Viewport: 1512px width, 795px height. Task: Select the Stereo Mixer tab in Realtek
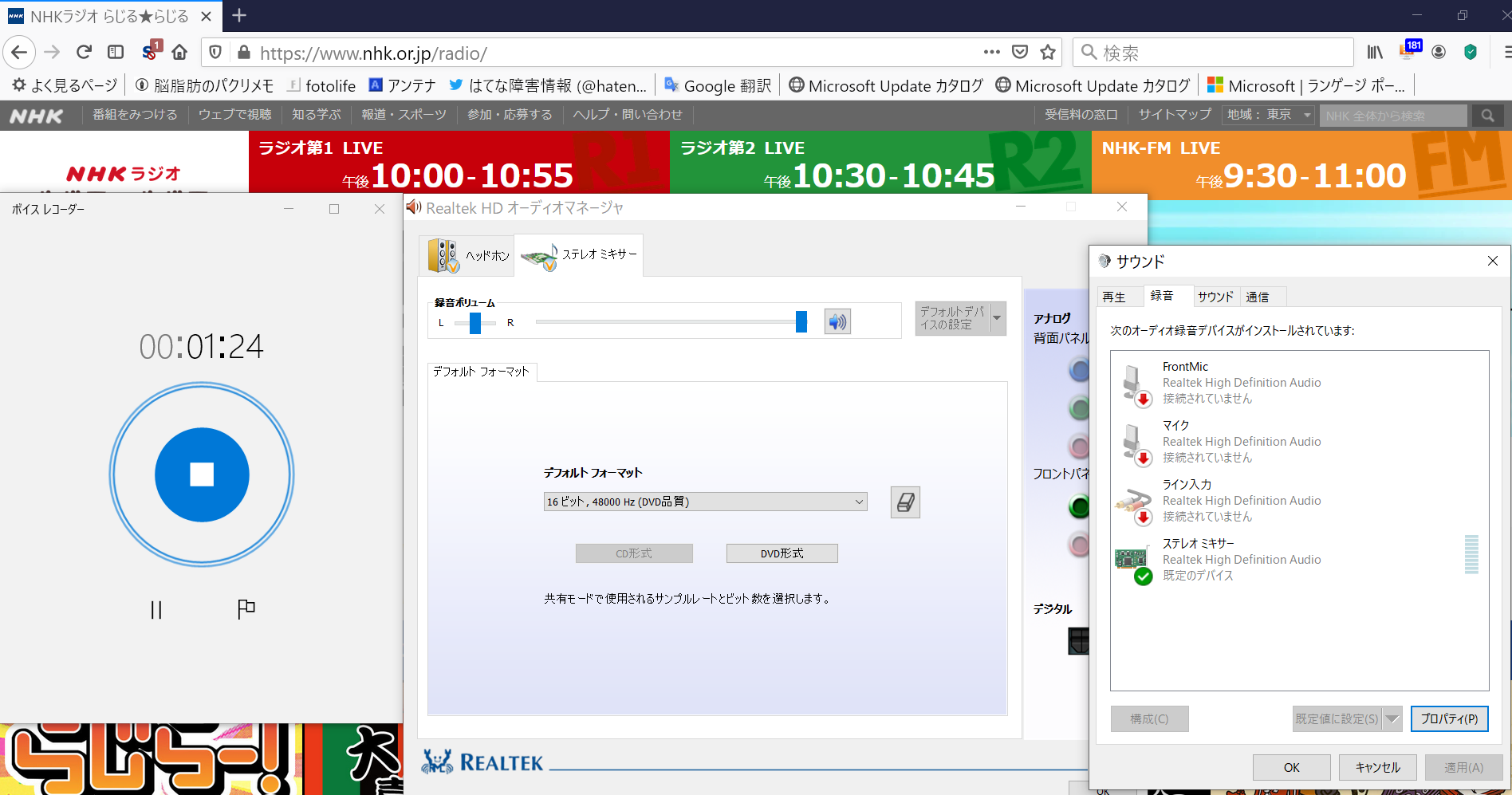pos(579,255)
